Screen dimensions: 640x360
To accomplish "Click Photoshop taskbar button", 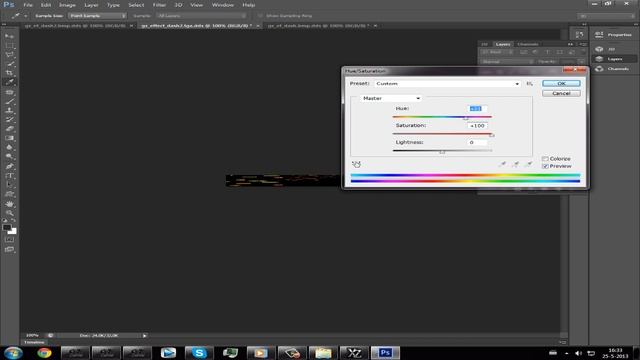I will coord(385,353).
